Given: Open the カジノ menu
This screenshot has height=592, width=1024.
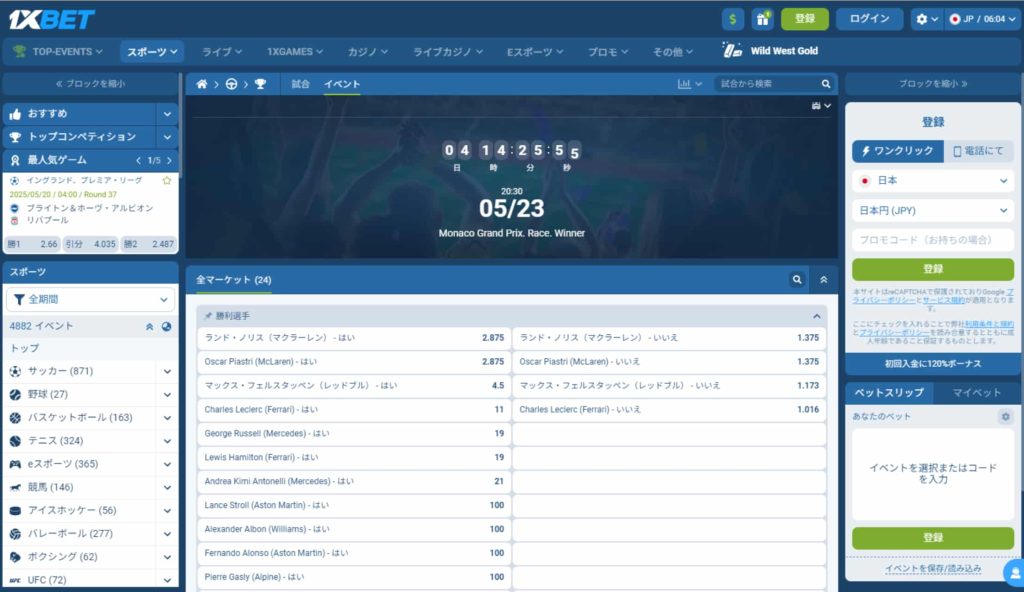Looking at the screenshot, I should click(x=367, y=52).
